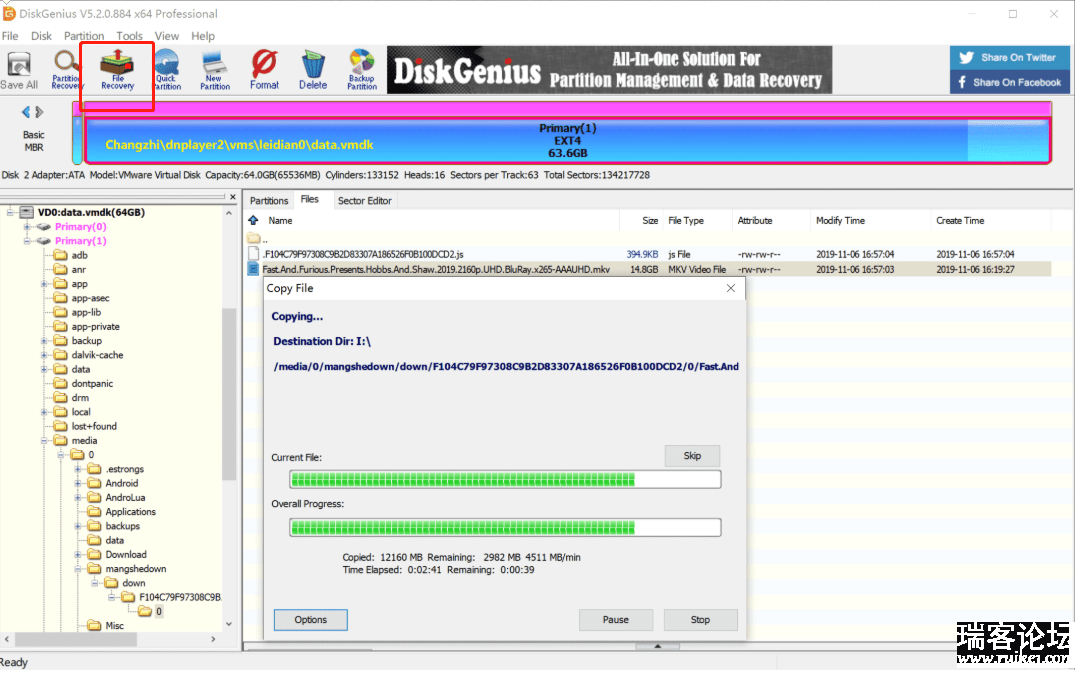The height and width of the screenshot is (673, 1080).
Task: Select the lost+found folder
Action: (x=94, y=426)
